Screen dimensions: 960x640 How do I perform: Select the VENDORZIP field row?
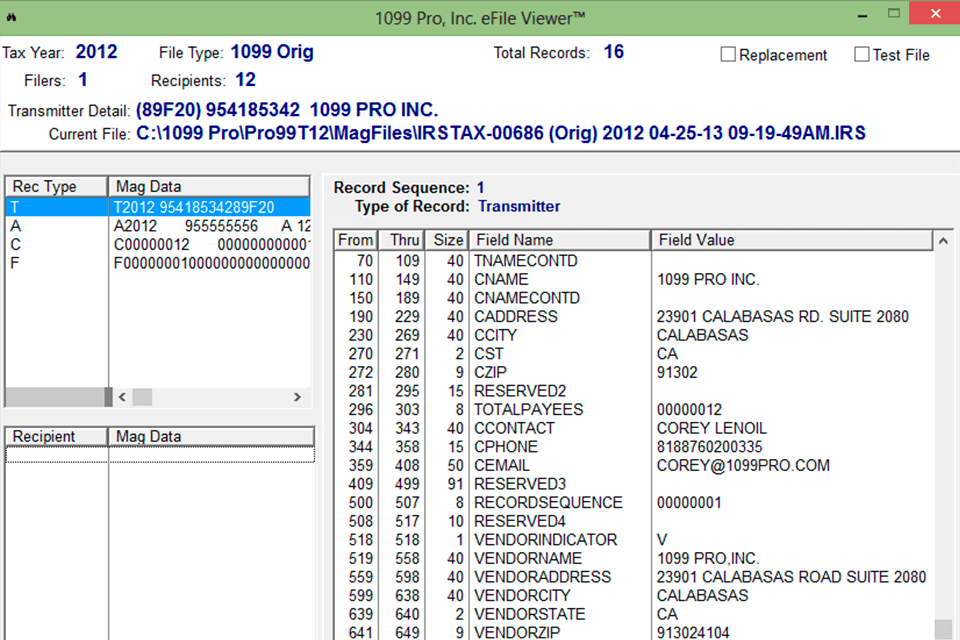(x=634, y=632)
